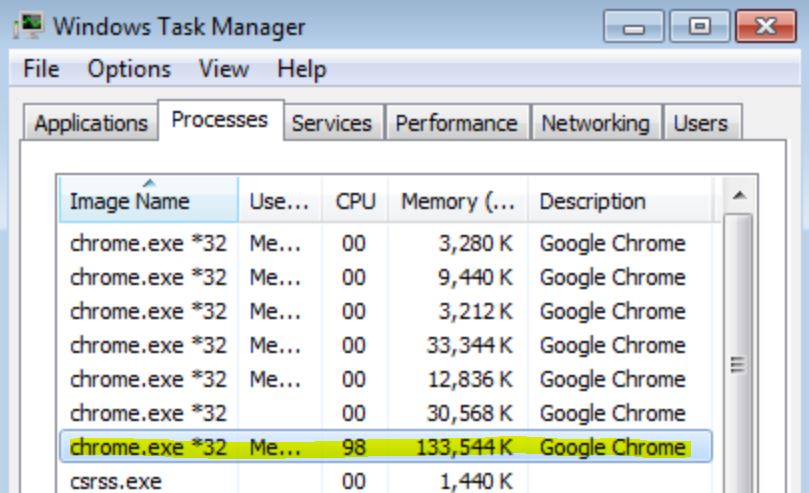Switch to the Performance tab

457,124
